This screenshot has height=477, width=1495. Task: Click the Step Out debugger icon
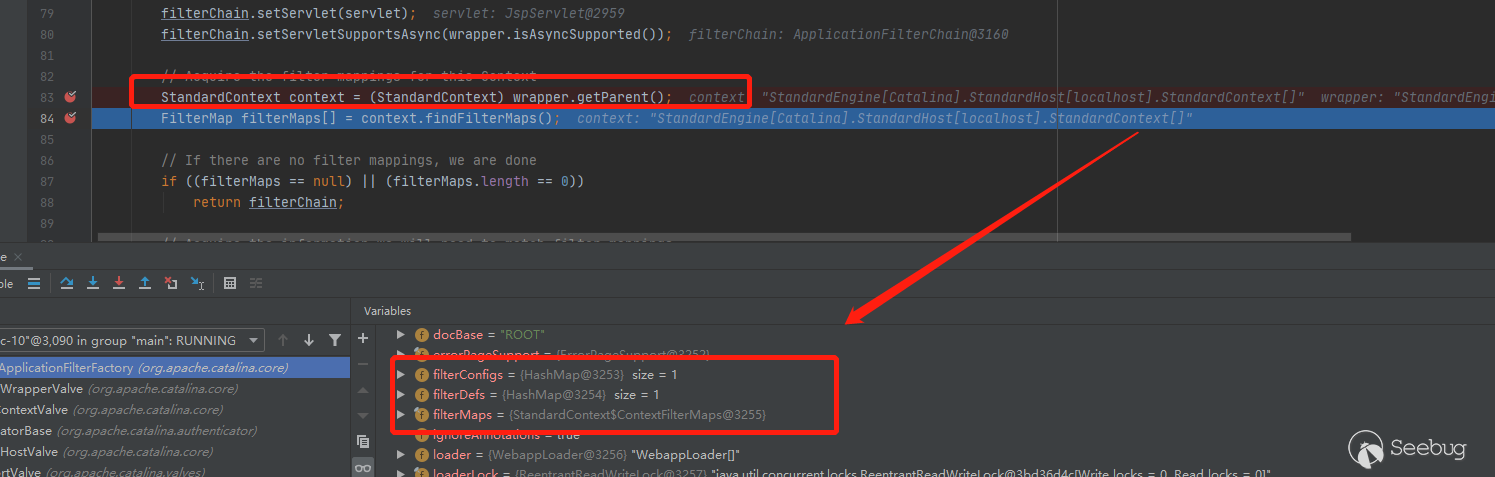pyautogui.click(x=145, y=283)
